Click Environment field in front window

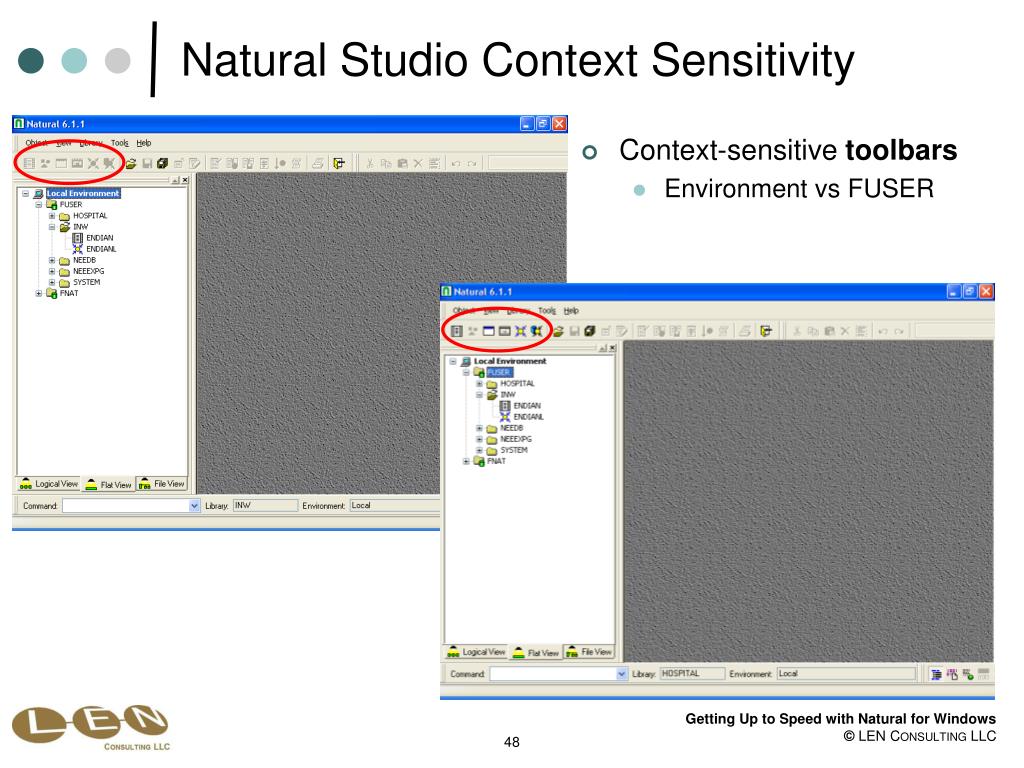click(846, 673)
